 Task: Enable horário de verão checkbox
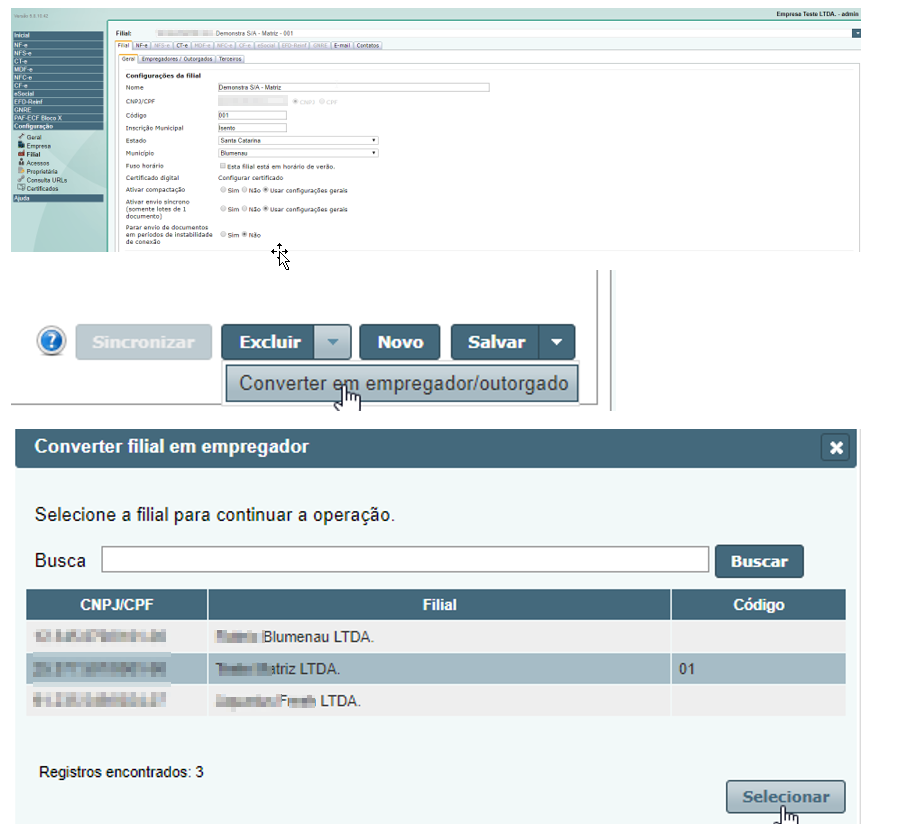coord(223,166)
